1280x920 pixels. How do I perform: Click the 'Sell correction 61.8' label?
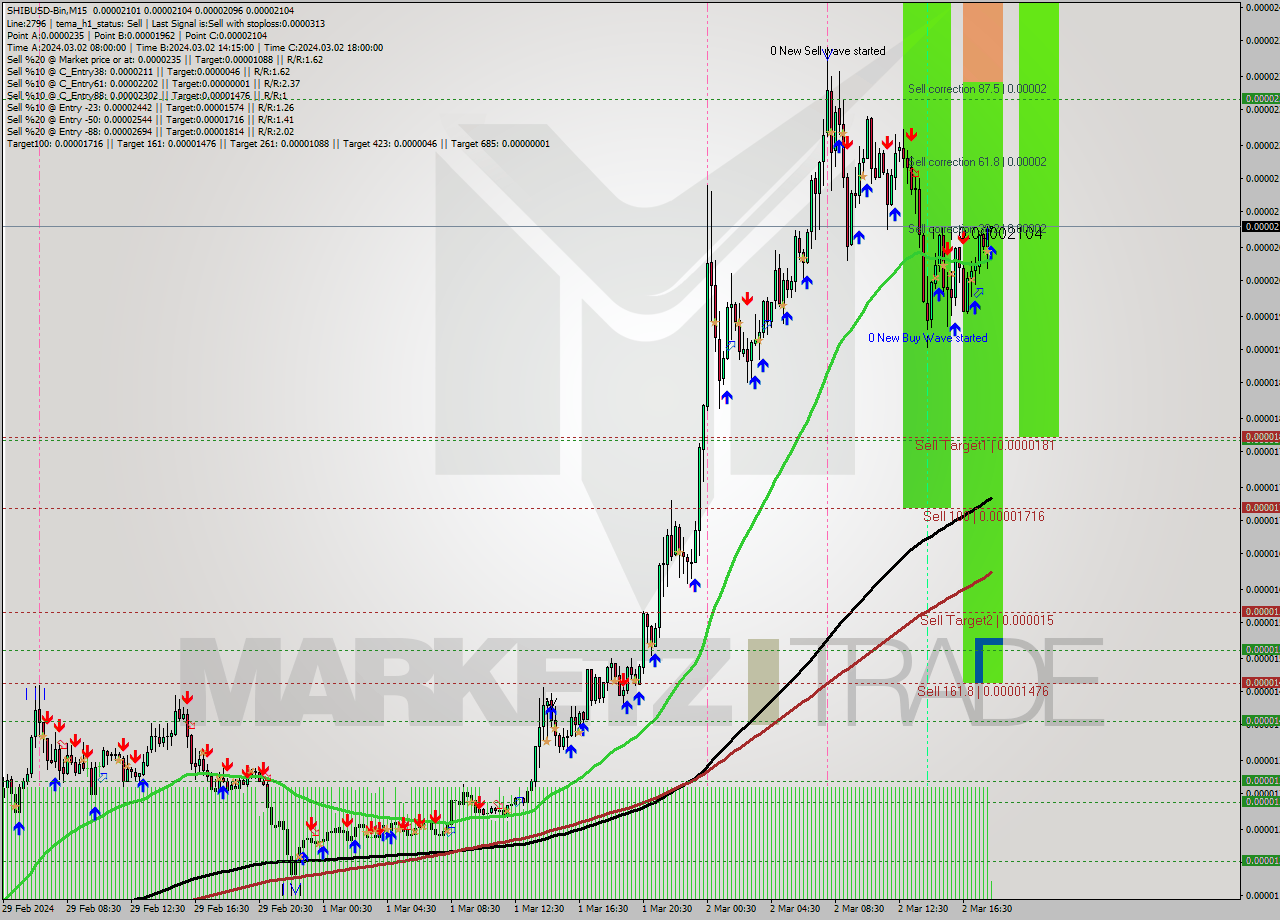(x=977, y=162)
